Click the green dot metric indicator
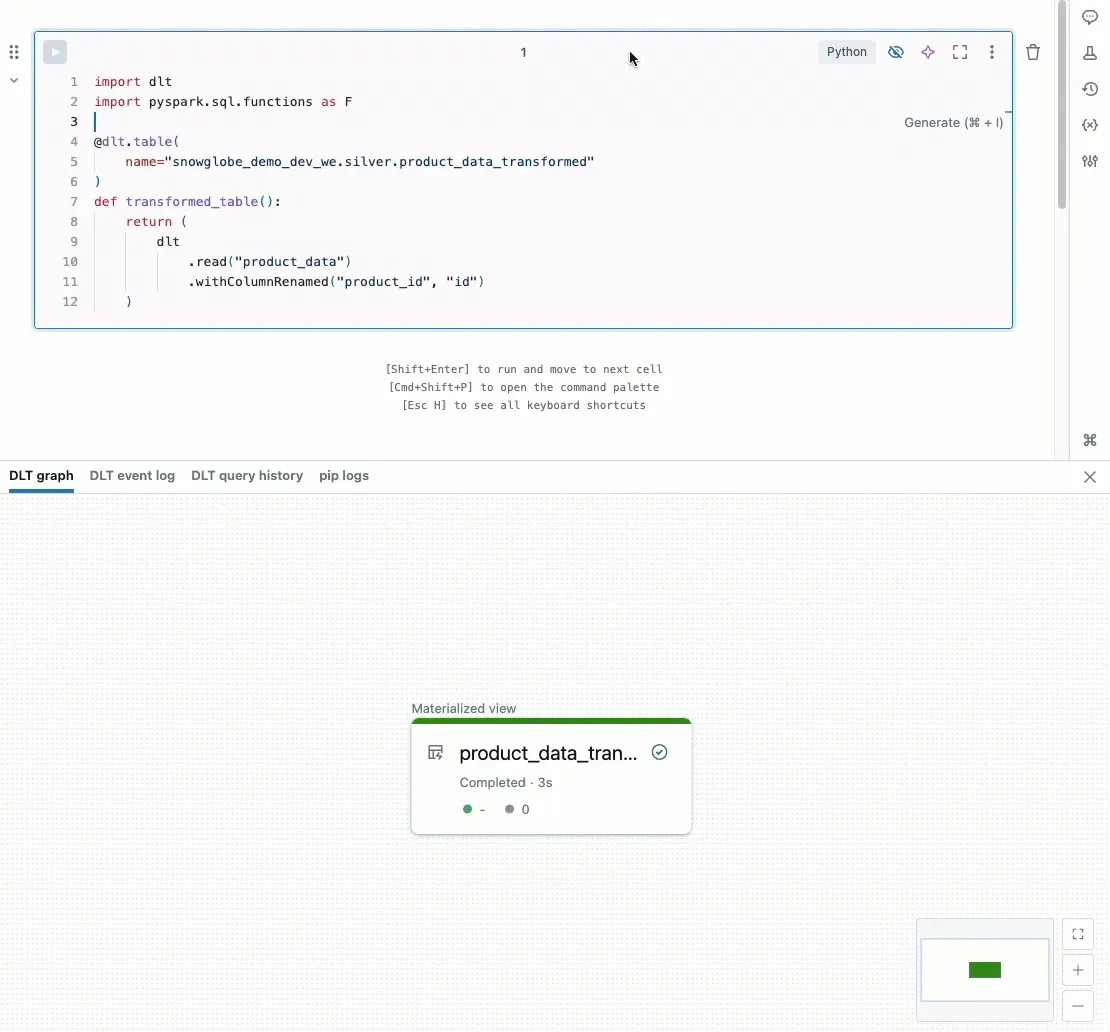Screen dimensions: 1110x1032 click(467, 809)
